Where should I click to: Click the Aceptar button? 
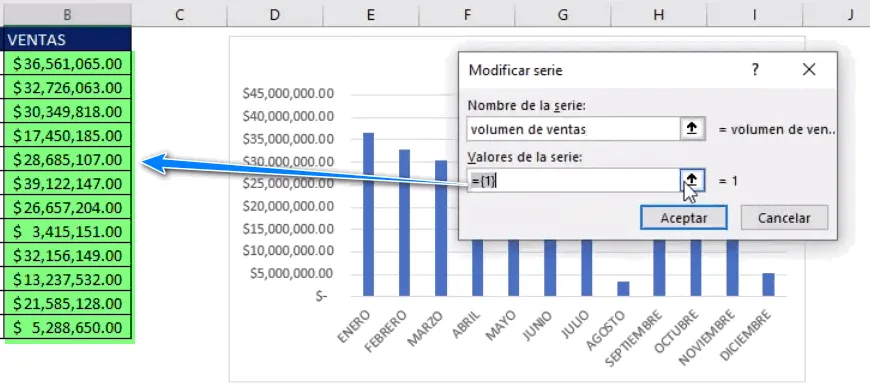pos(684,217)
